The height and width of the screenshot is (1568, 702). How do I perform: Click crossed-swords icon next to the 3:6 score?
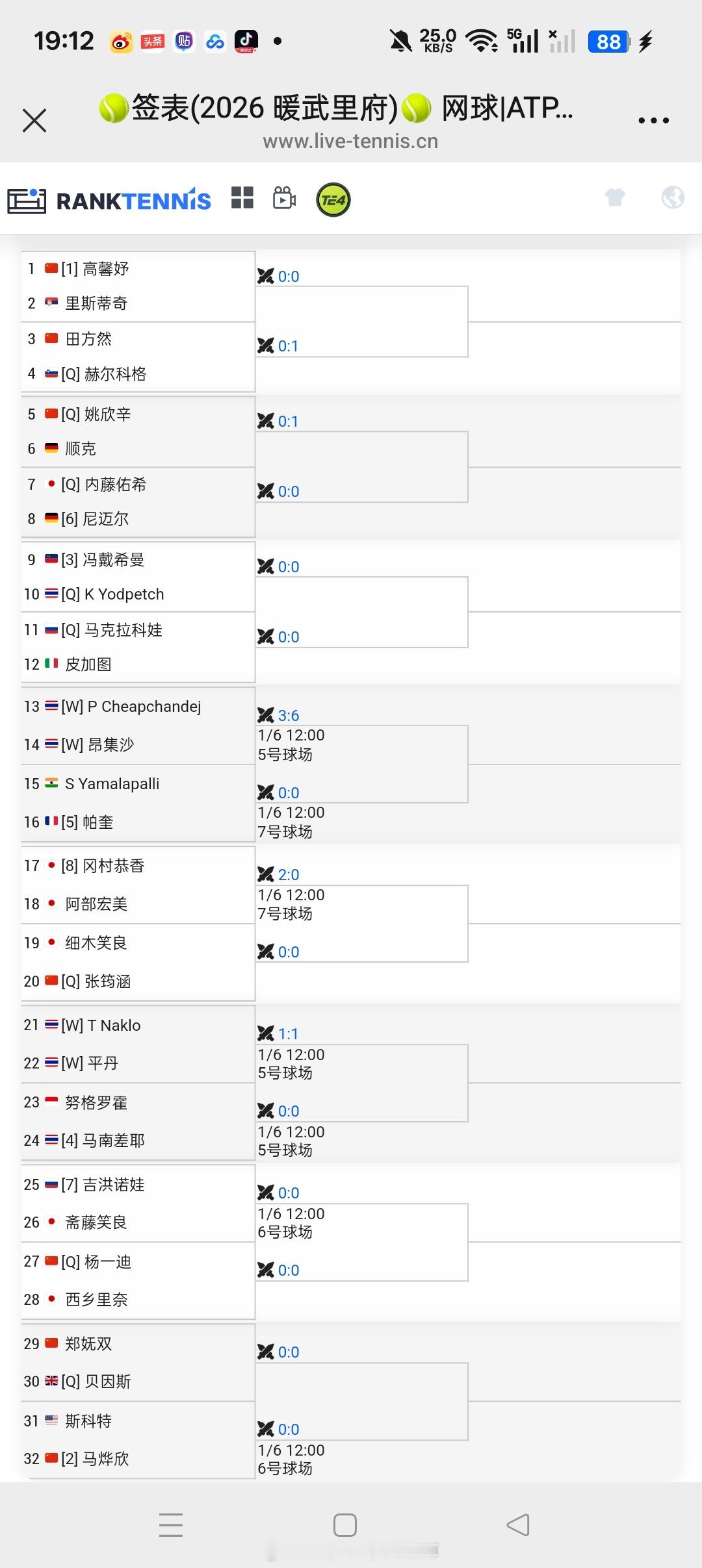click(267, 715)
